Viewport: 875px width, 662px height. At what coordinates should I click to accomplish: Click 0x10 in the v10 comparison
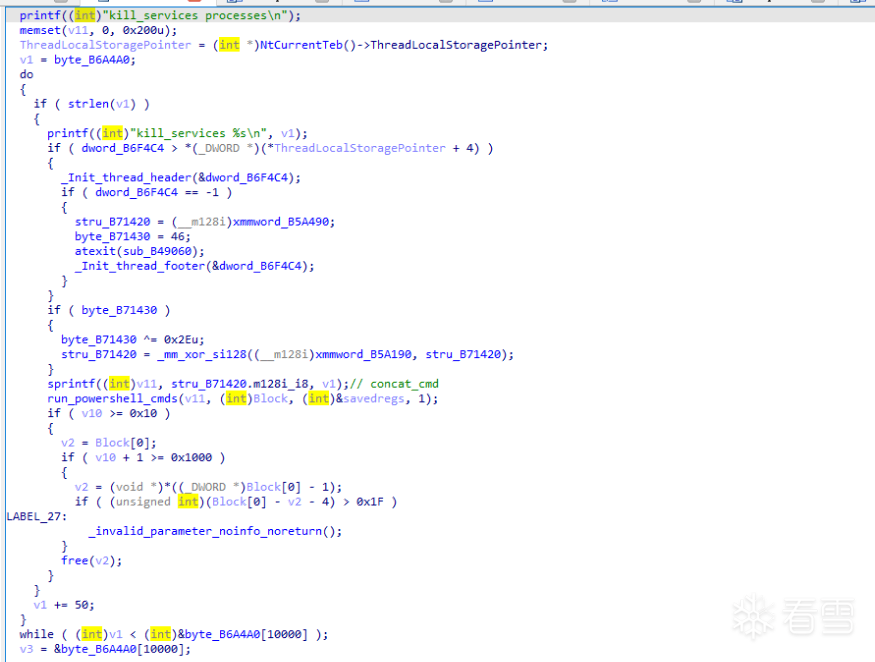[143, 413]
